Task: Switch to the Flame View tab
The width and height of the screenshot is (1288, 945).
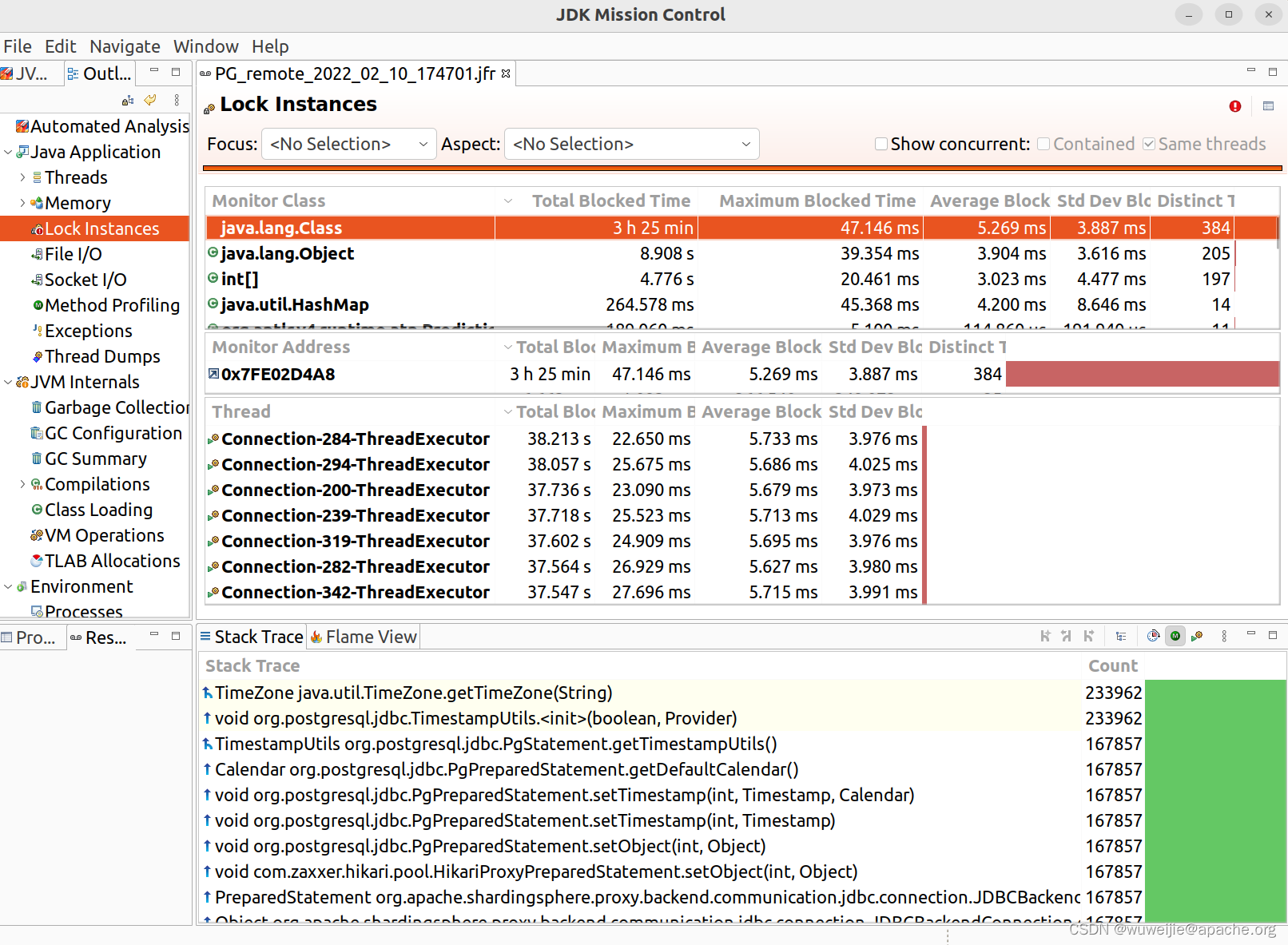Action: click(364, 637)
